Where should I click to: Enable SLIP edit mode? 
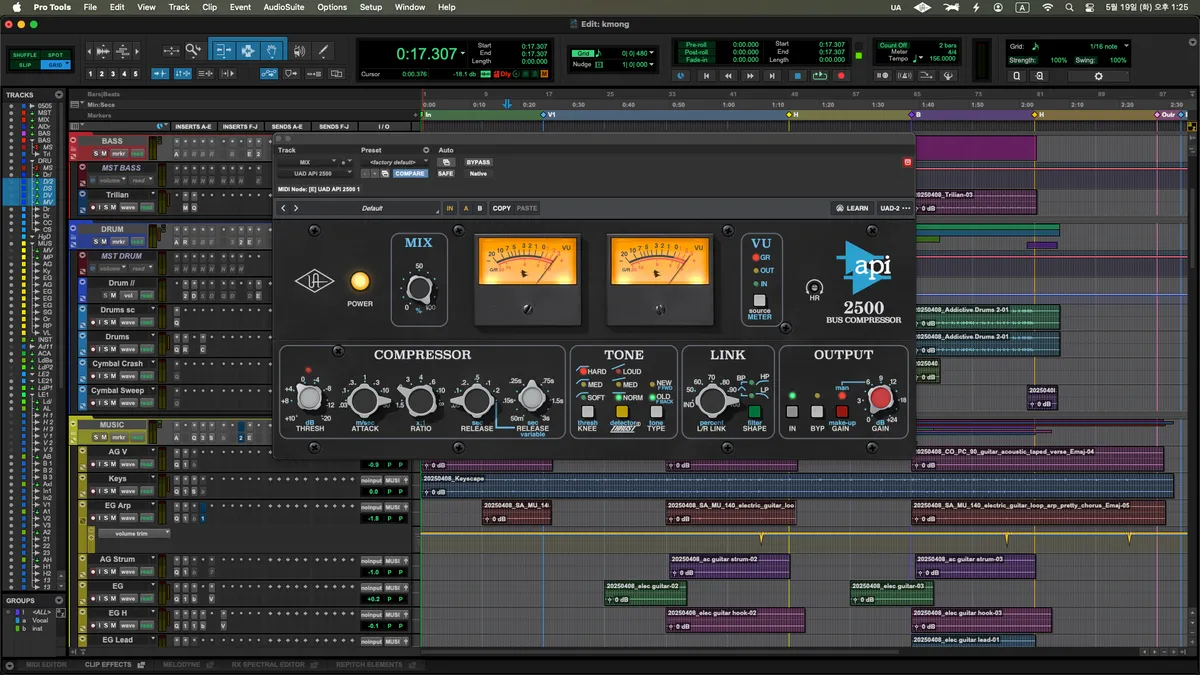tap(25, 65)
